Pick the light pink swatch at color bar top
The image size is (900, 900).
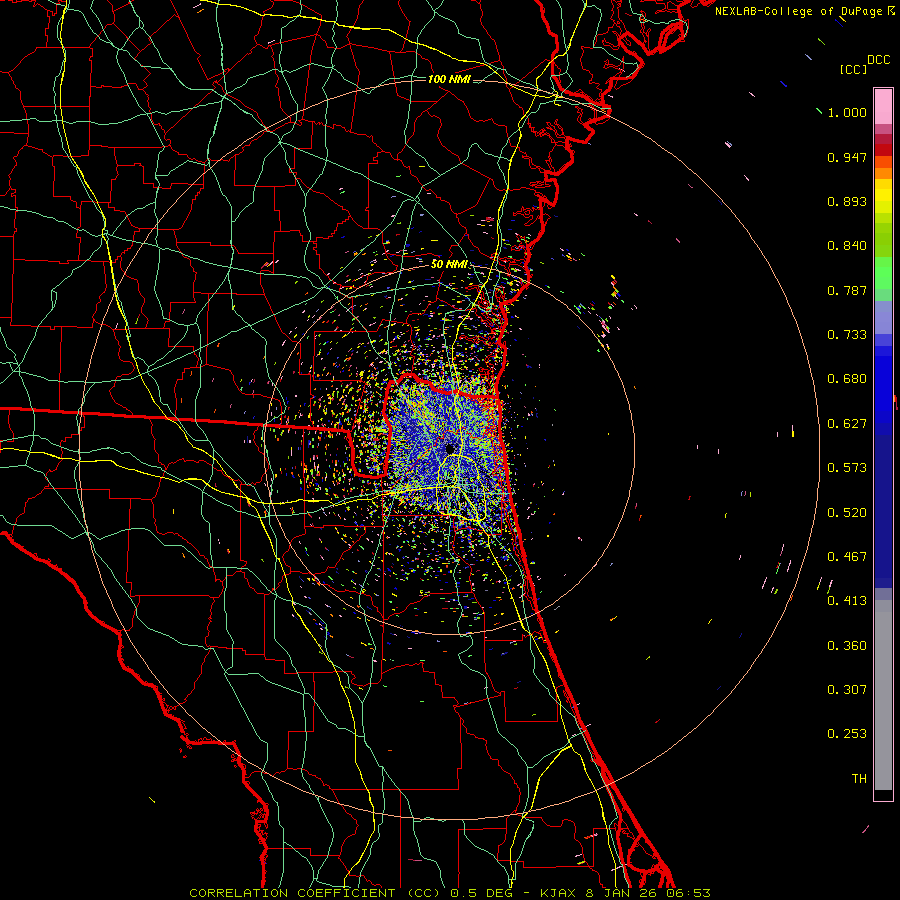(x=883, y=106)
